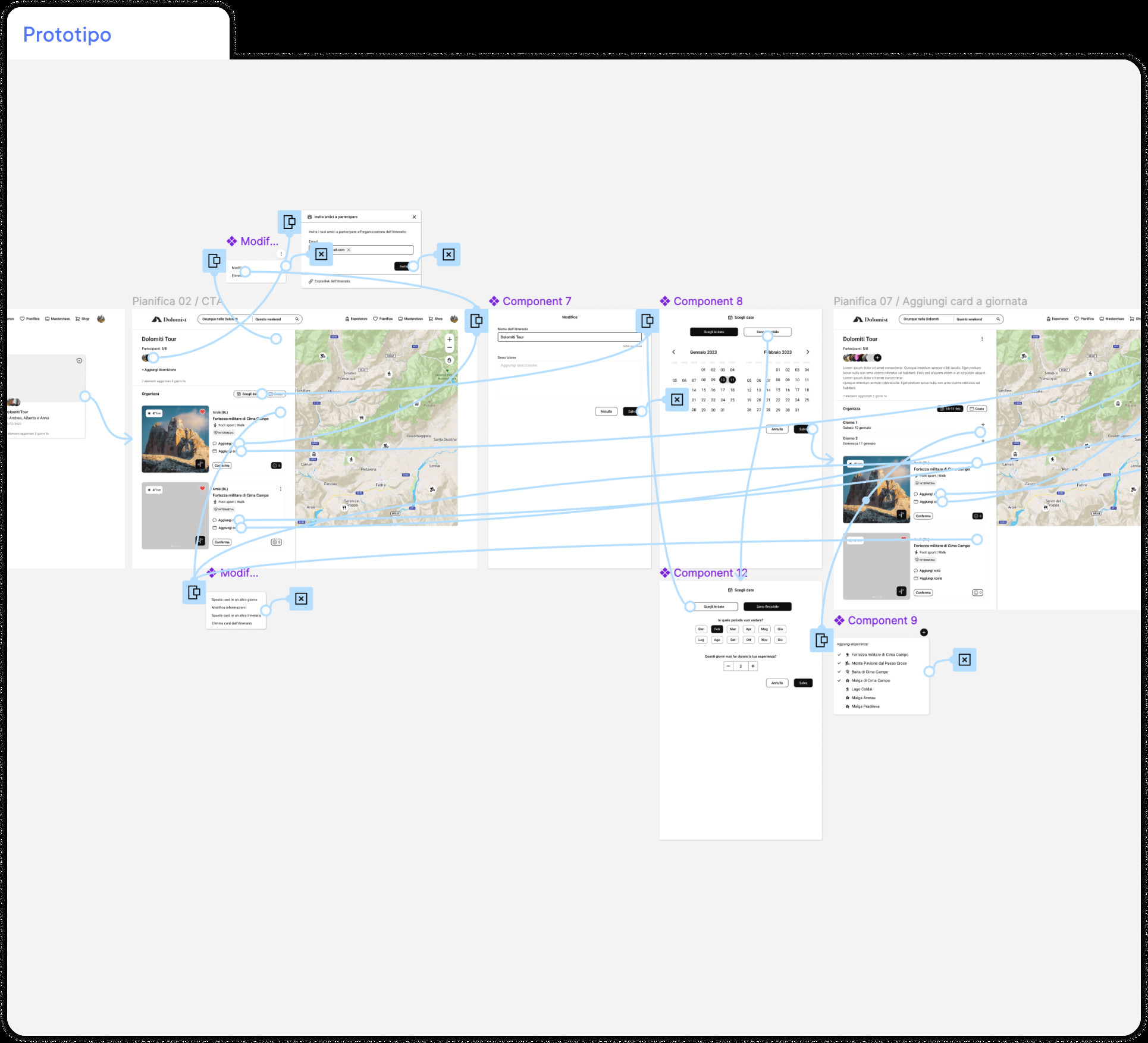Click Annulla button in Component 7 form
The image size is (1148, 1043).
pos(606,411)
